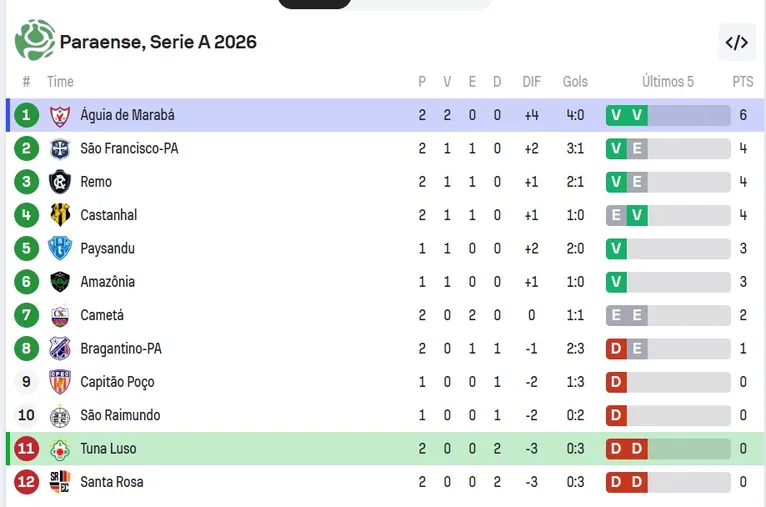Click the red D result badge for Capitão Poço
766x507 pixels.
[616, 382]
